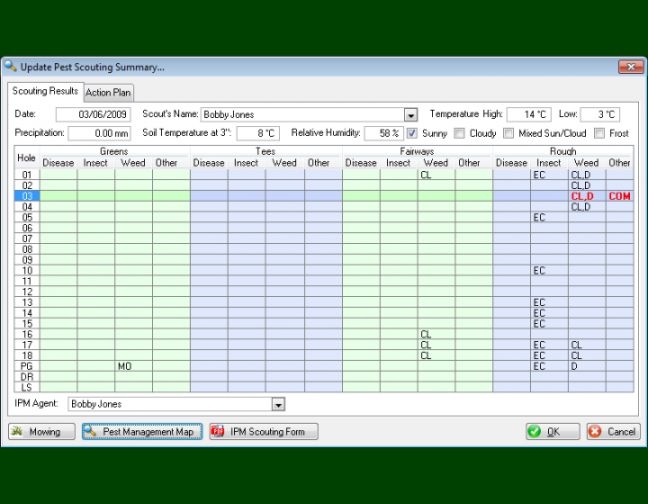Edit the Relative Humidity field
The image size is (648, 504).
[x=382, y=133]
